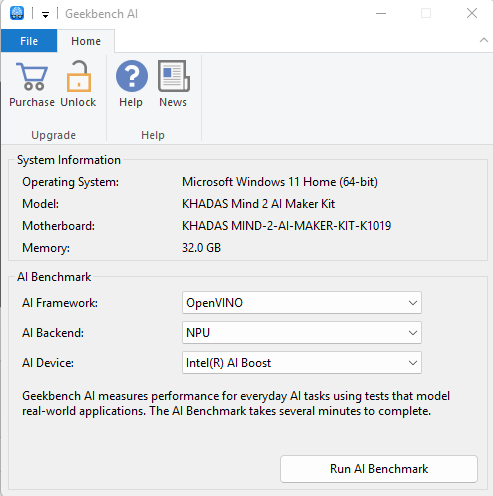Click the 'Motherboard:' label
The image size is (493, 496).
59,226
